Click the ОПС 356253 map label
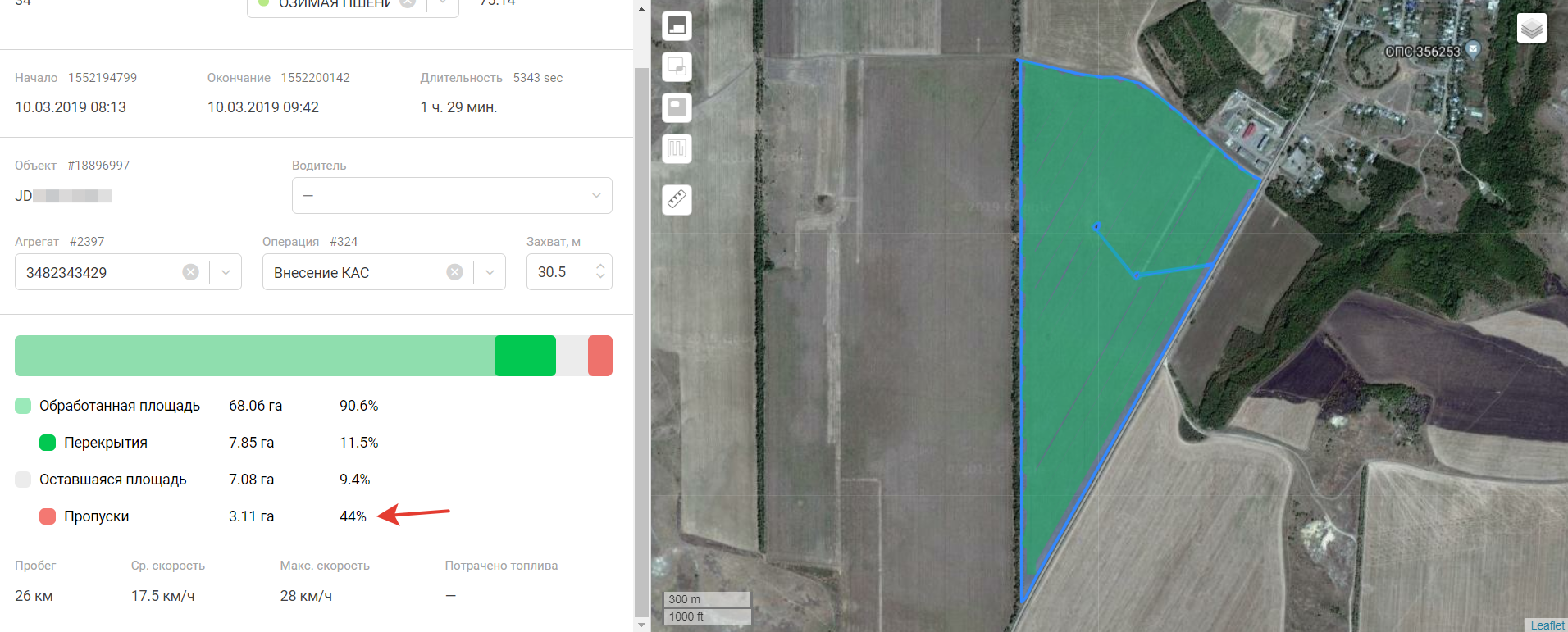1568x632 pixels. pyautogui.click(x=1422, y=52)
